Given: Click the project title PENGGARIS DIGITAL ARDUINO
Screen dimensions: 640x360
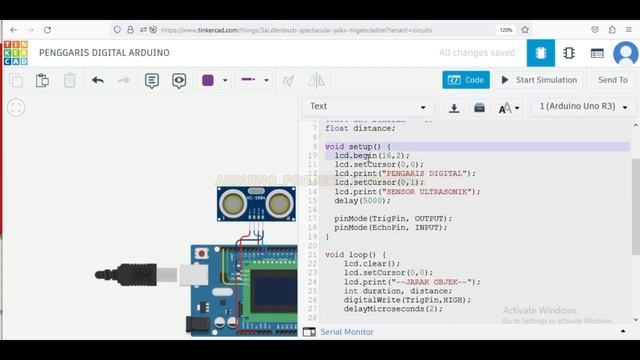Looking at the screenshot, I should pos(104,53).
